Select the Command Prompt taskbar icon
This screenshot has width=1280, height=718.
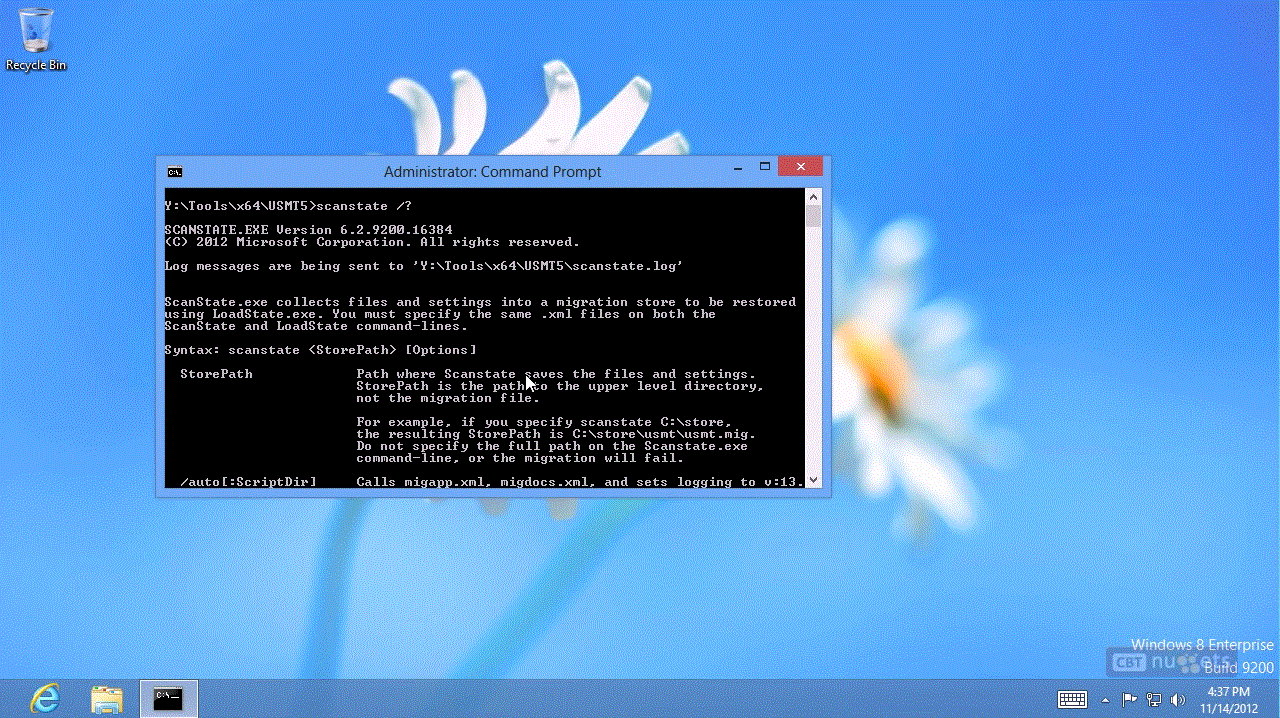[168, 699]
